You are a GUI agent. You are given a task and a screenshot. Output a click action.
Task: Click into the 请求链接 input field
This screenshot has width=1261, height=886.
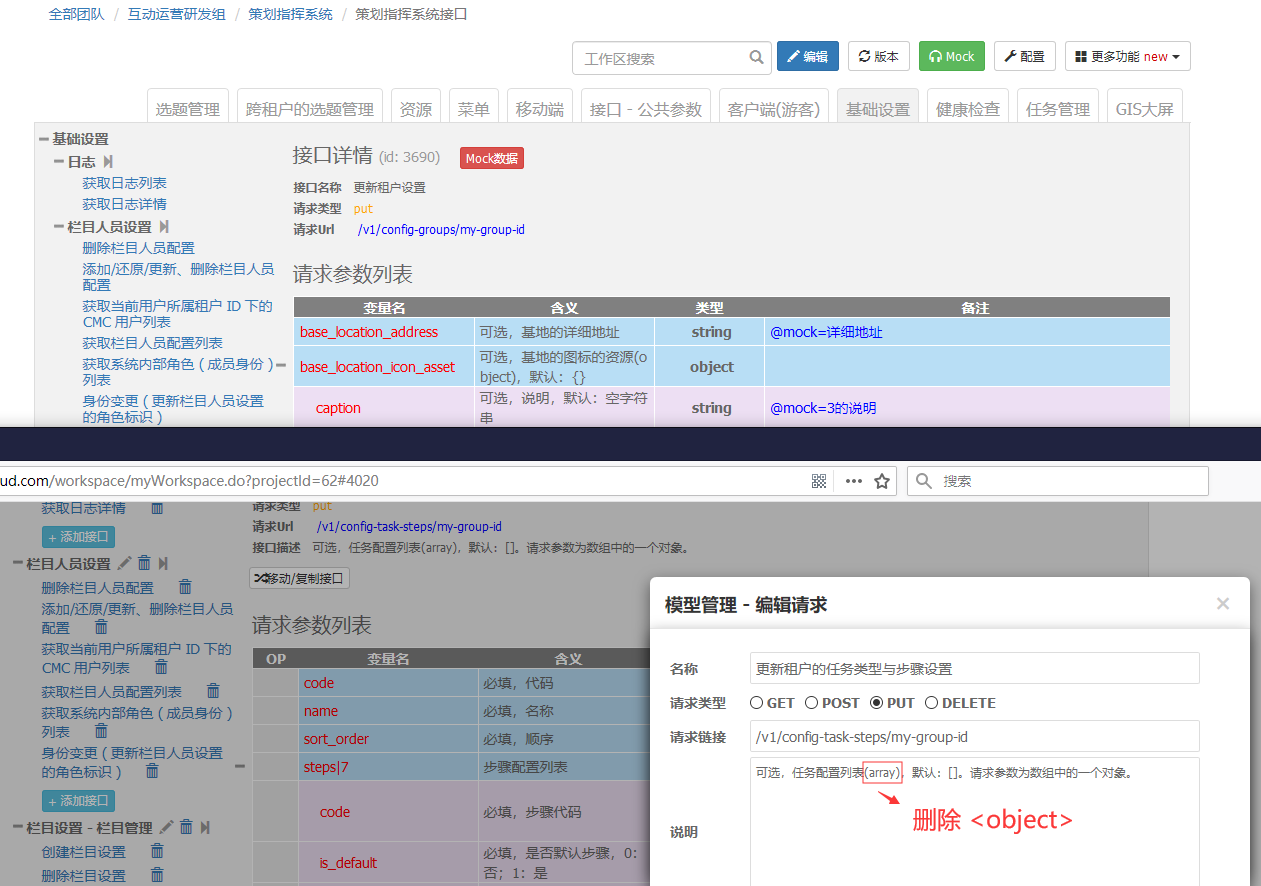973,736
